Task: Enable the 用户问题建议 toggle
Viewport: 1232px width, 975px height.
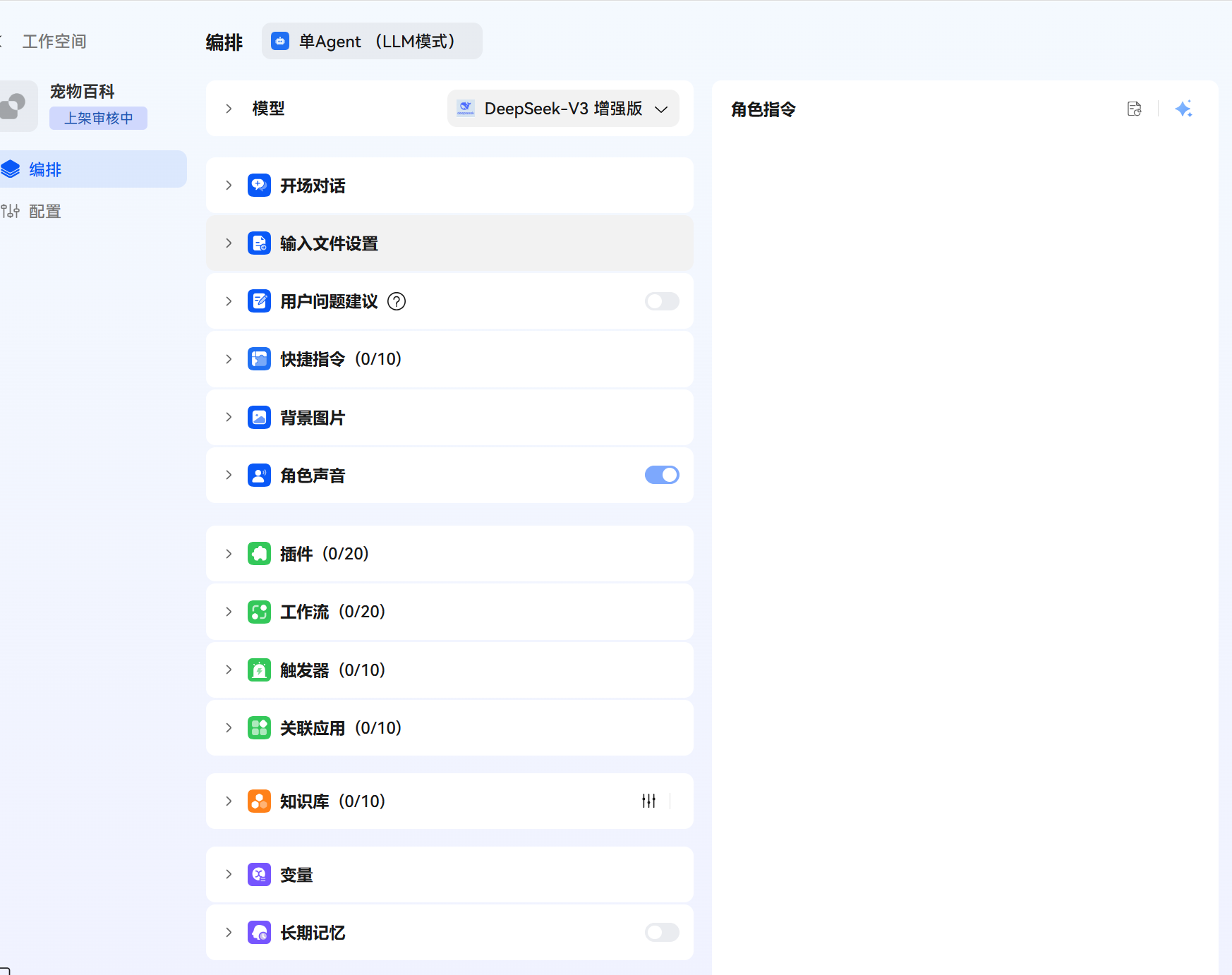Action: click(661, 301)
